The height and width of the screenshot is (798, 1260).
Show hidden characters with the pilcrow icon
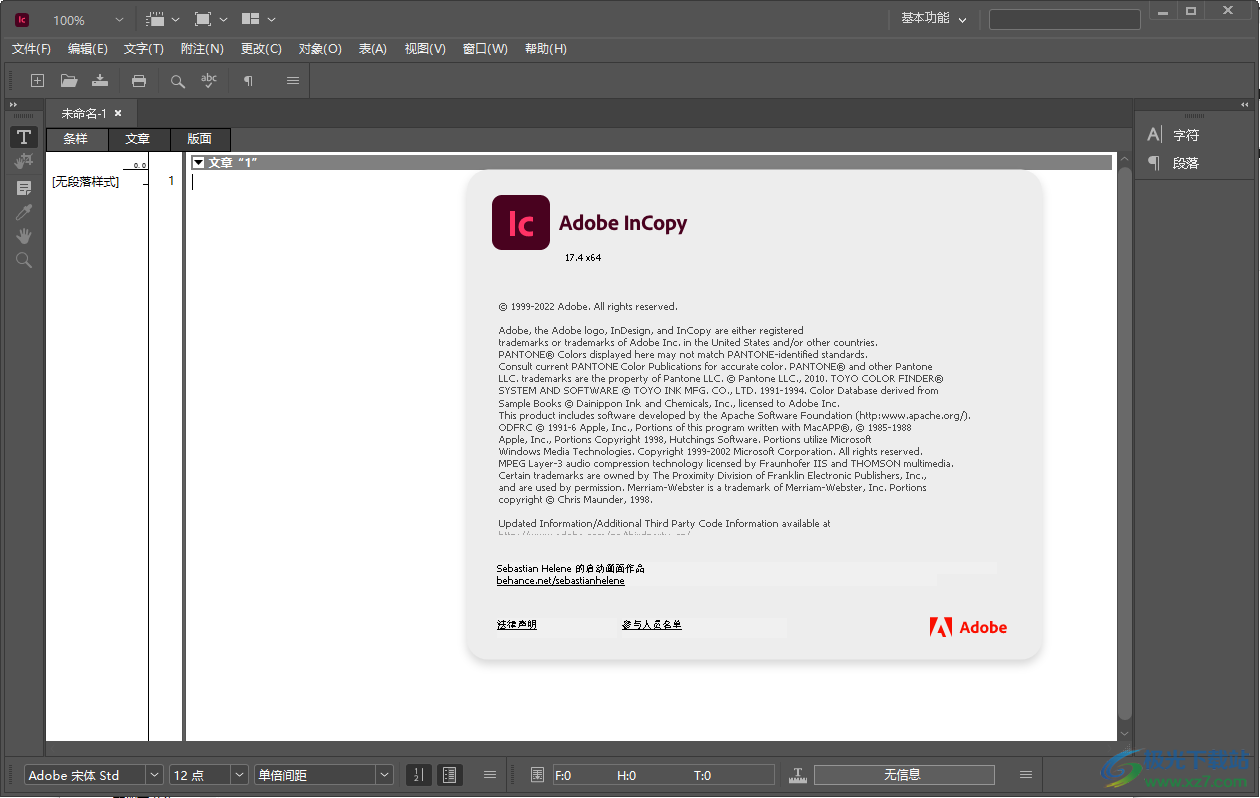click(x=248, y=81)
